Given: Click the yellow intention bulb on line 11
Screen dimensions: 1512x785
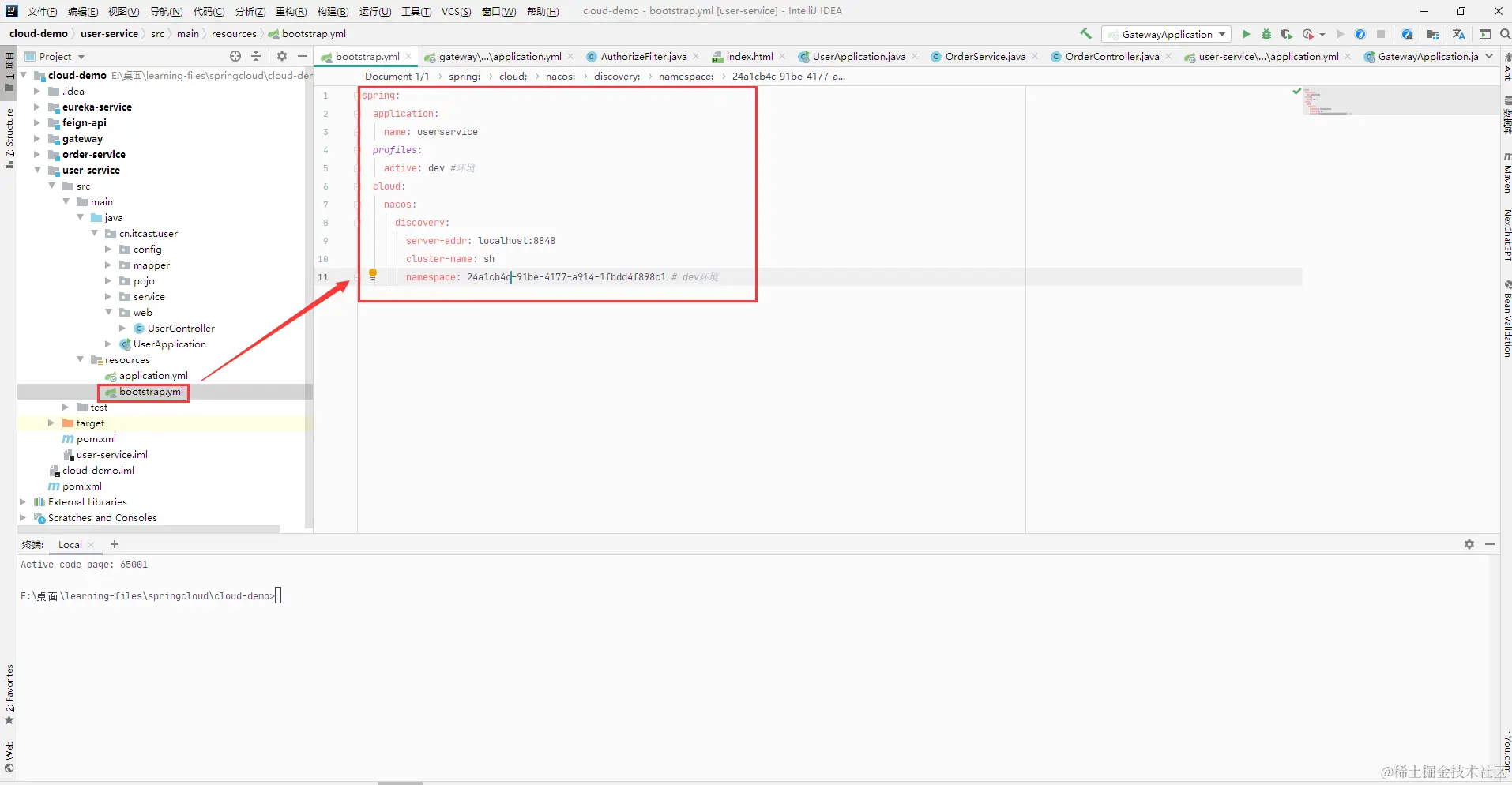Looking at the screenshot, I should click(x=373, y=274).
